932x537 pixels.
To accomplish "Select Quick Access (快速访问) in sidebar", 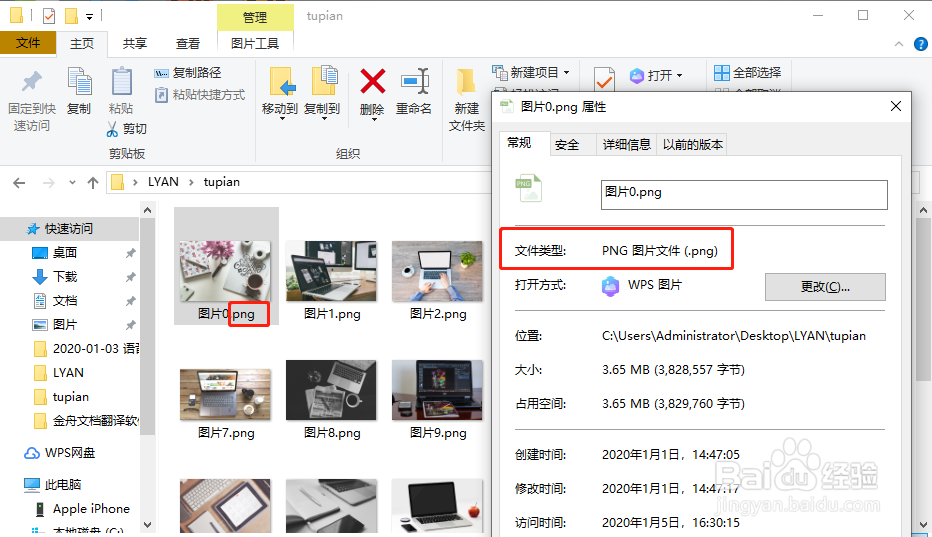I will click(69, 228).
